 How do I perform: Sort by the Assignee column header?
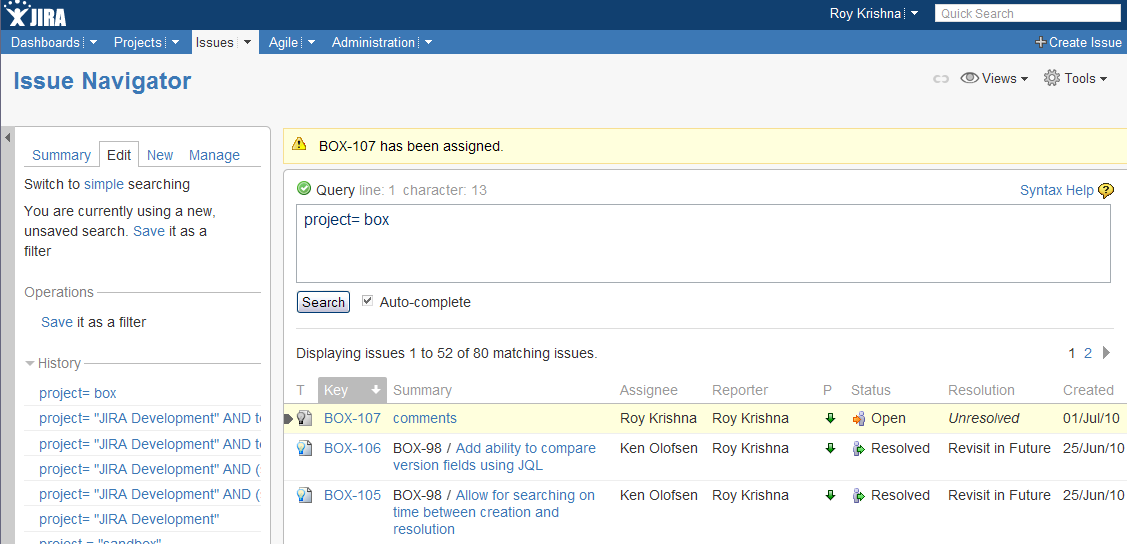648,390
